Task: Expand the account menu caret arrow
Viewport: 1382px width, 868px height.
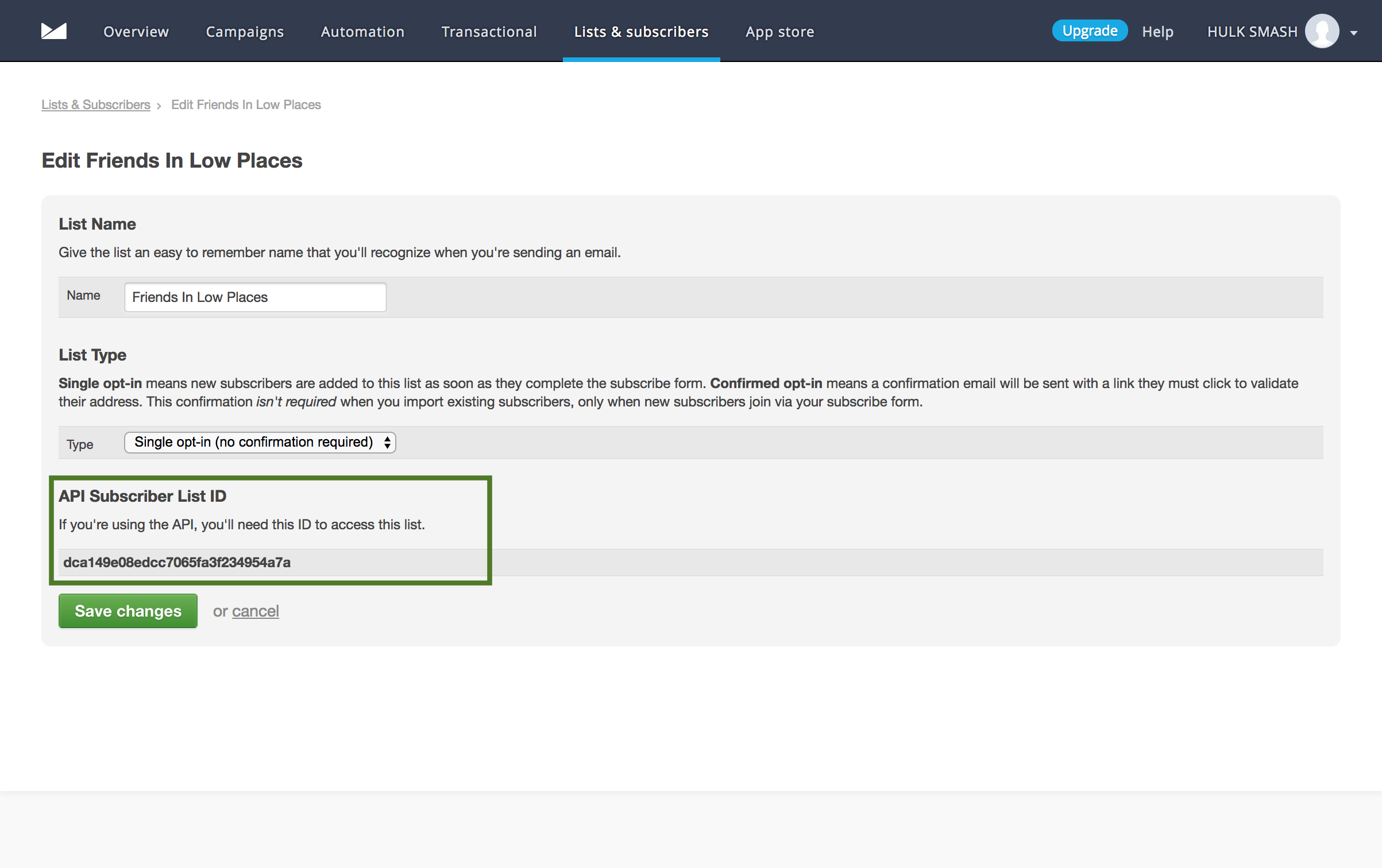Action: (1354, 33)
